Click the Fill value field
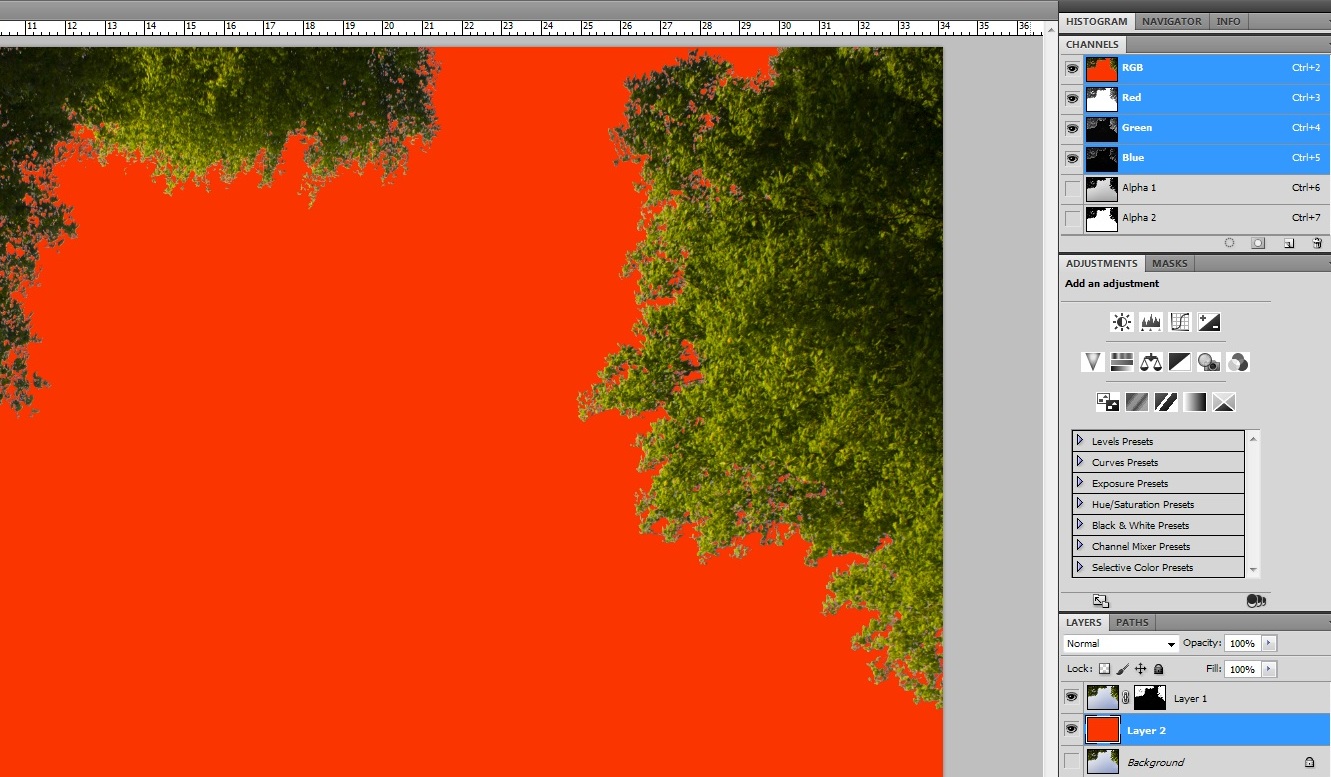This screenshot has height=777, width=1331. [1243, 669]
